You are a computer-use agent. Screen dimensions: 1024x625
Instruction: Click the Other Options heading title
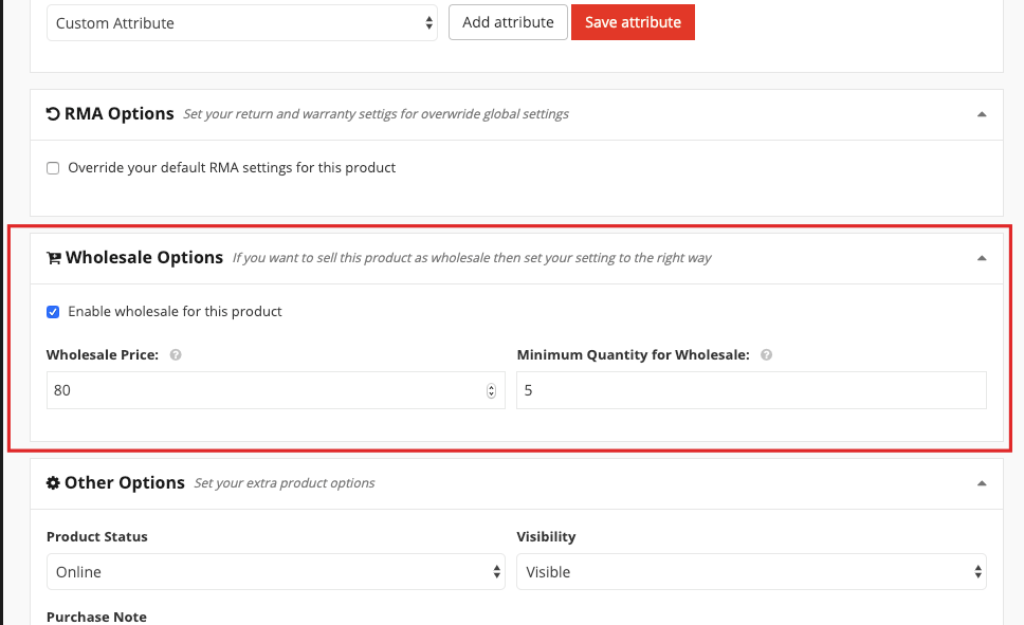124,483
